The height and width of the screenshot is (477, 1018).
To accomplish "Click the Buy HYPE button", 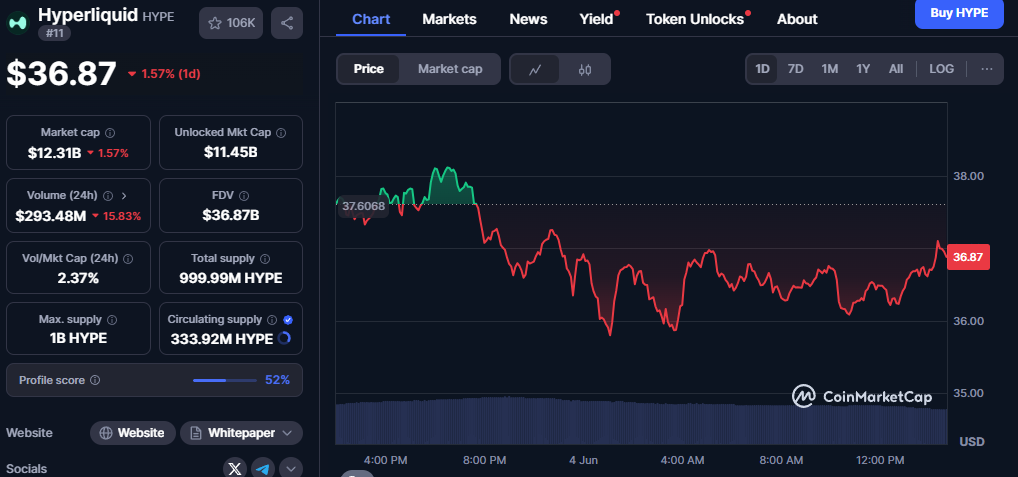I will coord(959,13).
